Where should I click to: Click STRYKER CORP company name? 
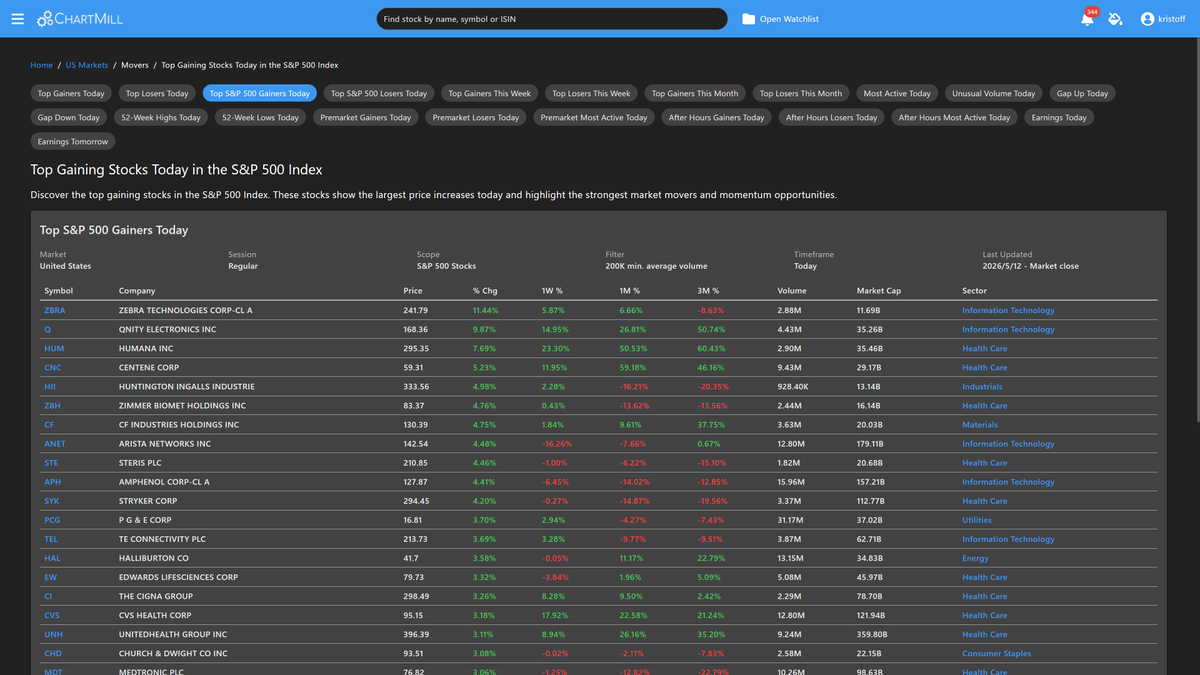[x=148, y=501]
